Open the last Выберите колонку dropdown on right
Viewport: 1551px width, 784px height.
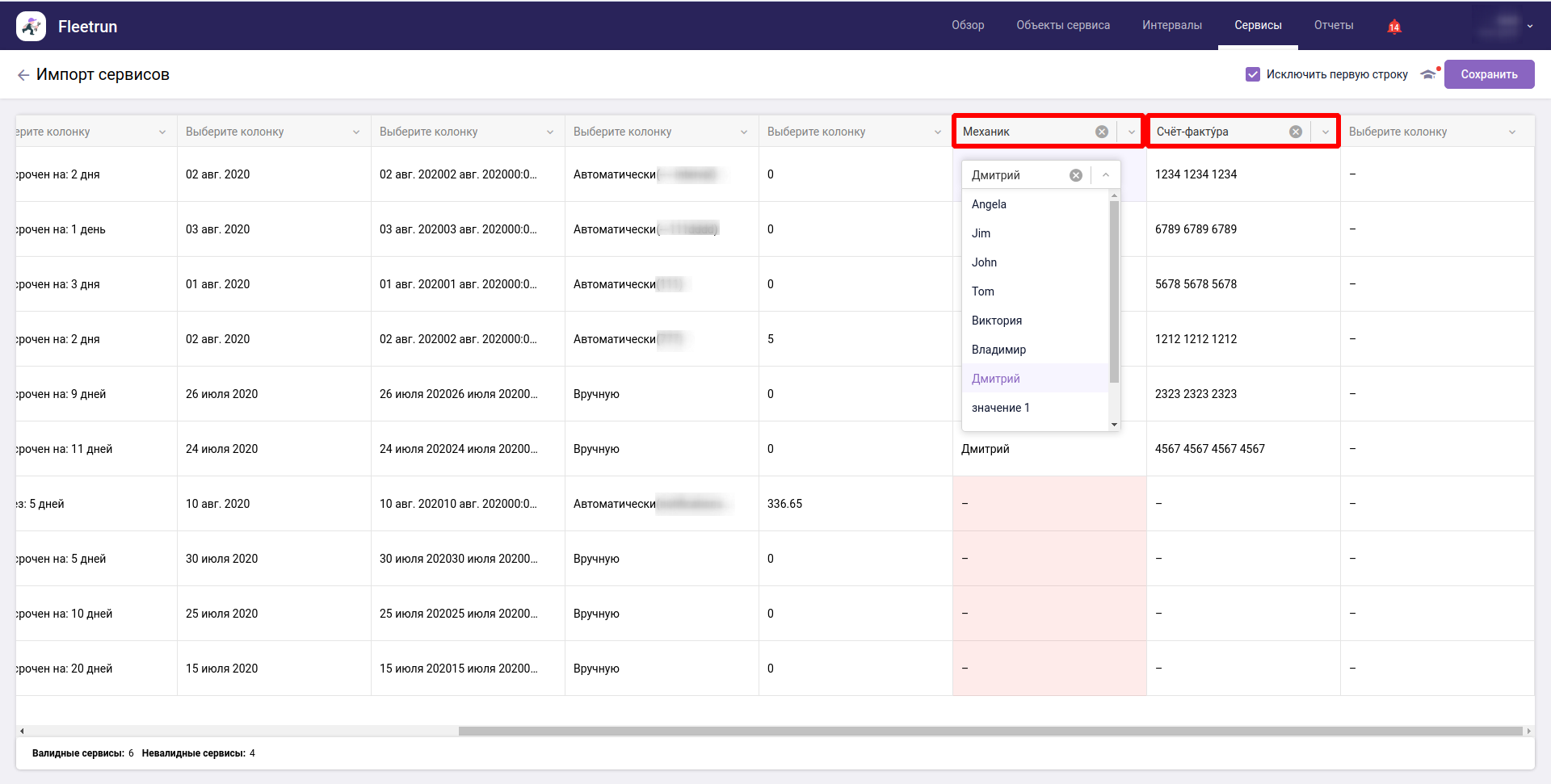[1511, 132]
